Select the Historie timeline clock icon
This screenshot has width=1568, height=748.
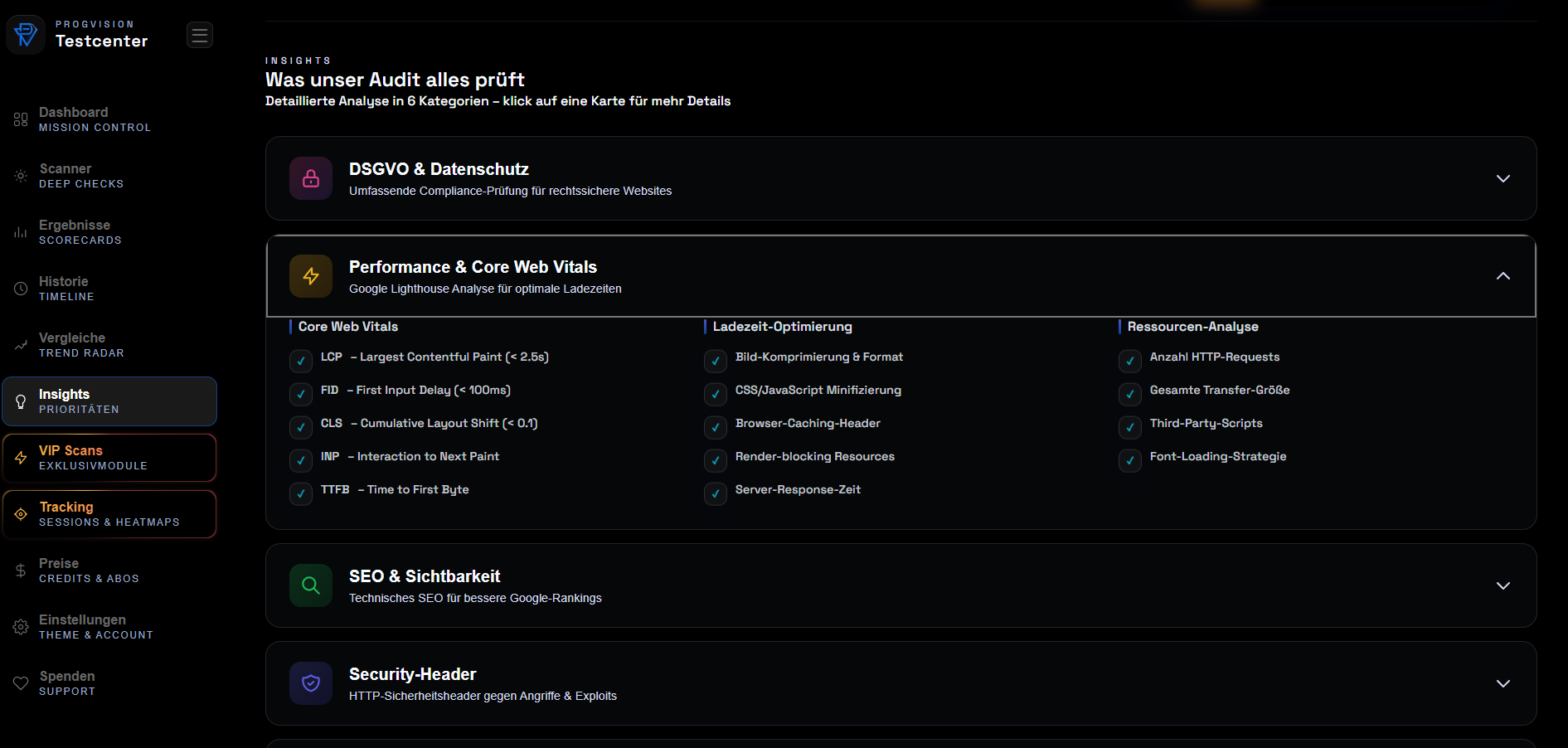coord(21,289)
